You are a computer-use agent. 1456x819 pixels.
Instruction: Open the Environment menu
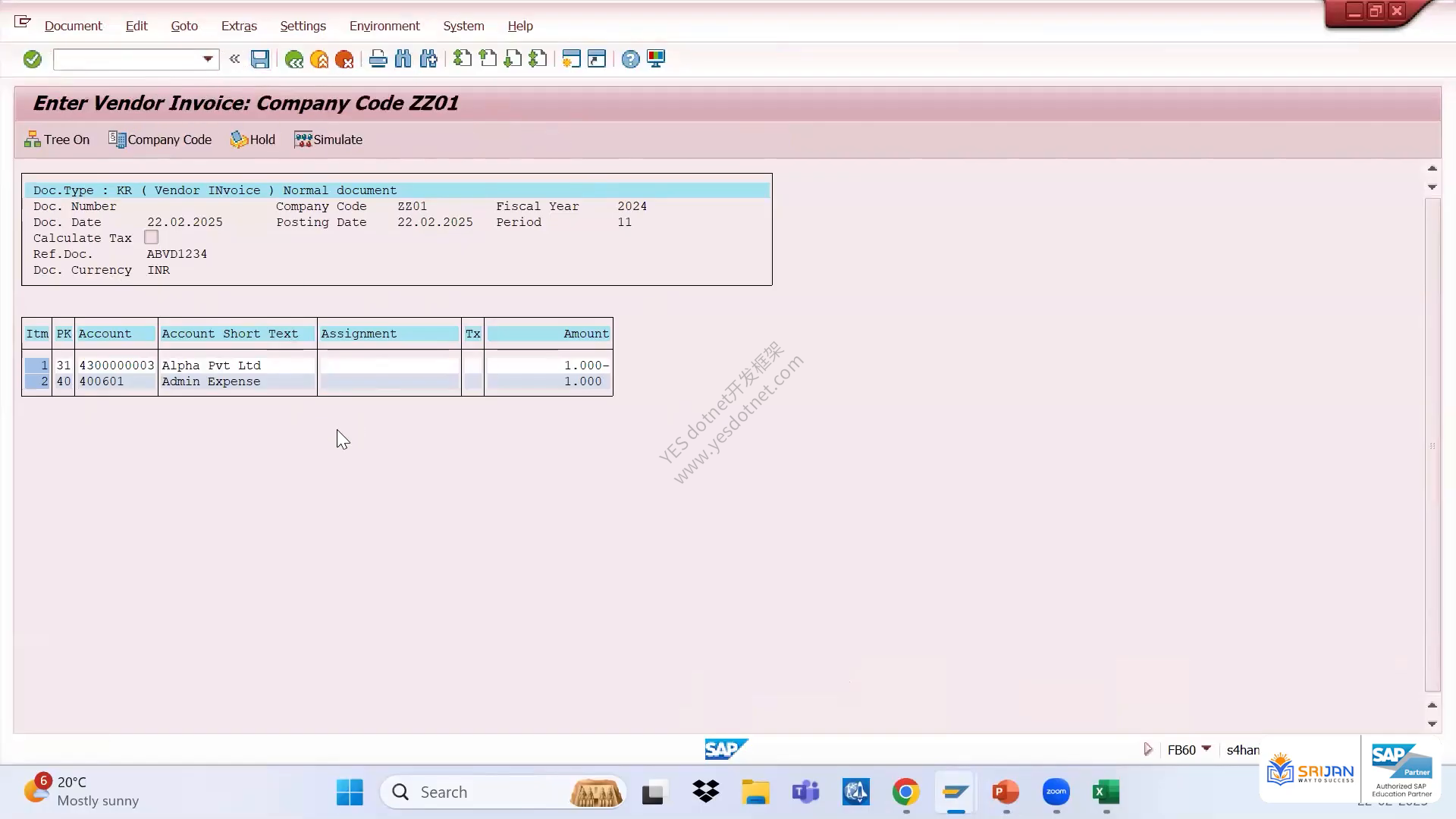pyautogui.click(x=384, y=26)
